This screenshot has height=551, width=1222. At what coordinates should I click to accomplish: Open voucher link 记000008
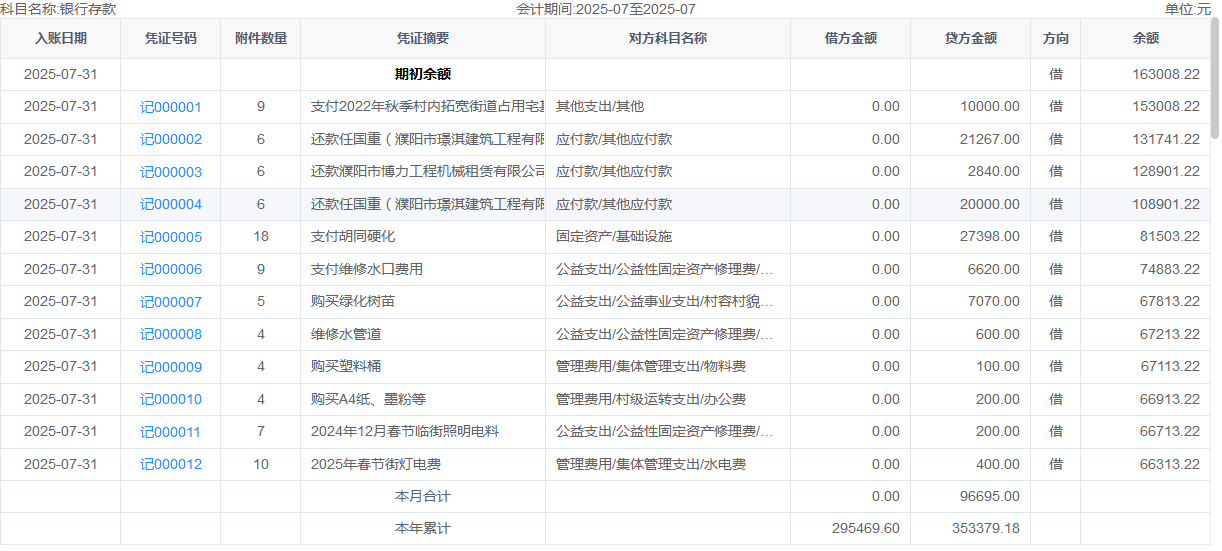[170, 335]
